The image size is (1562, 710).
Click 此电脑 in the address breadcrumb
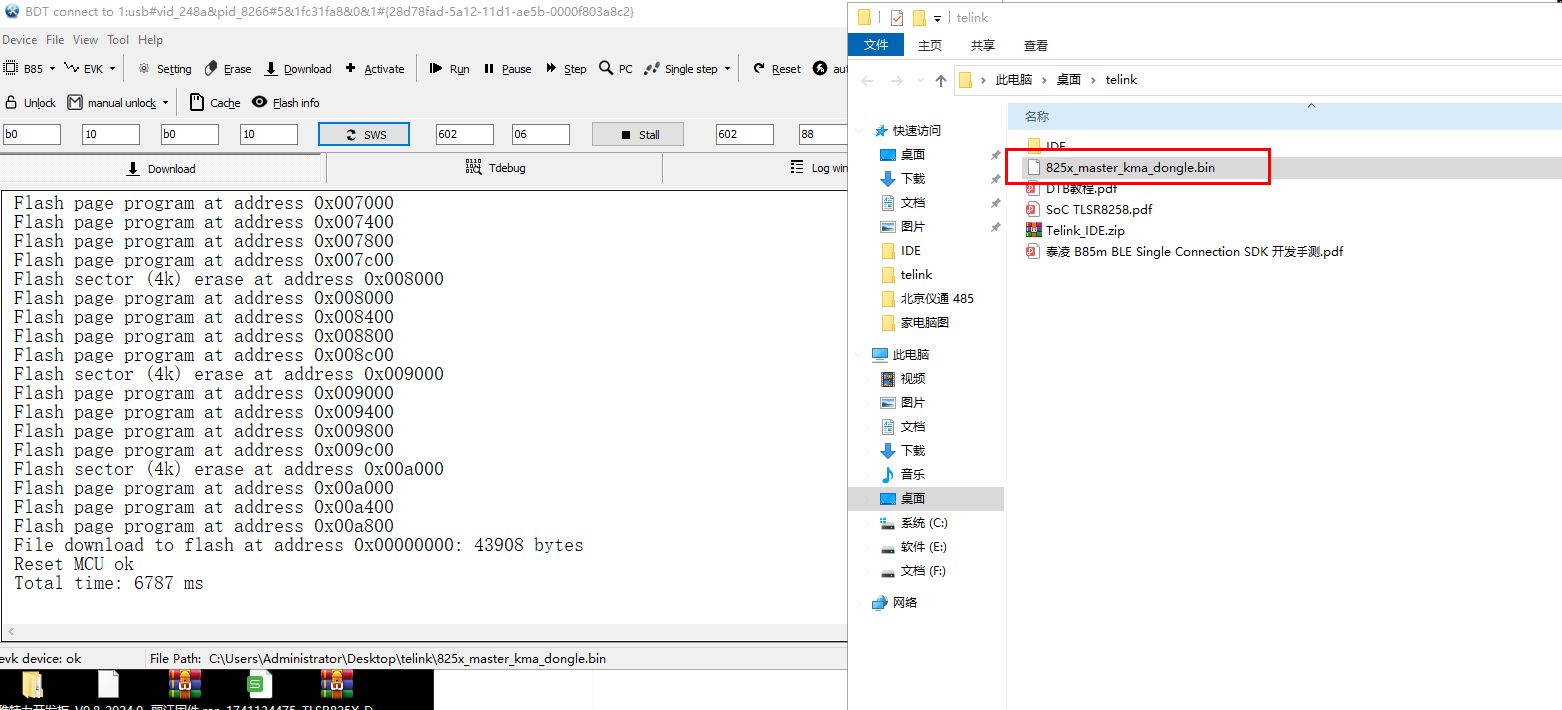click(1014, 80)
